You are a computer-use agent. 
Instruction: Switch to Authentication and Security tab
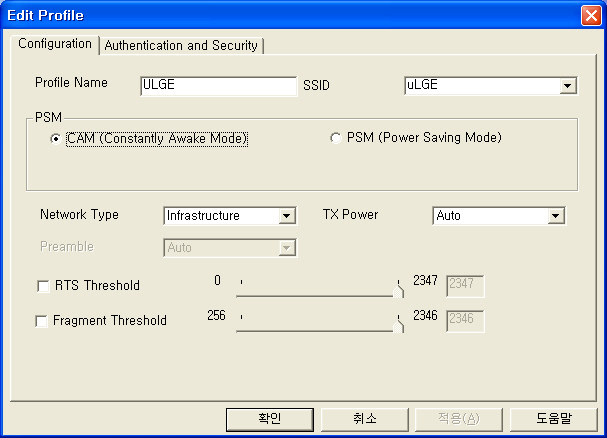point(181,45)
